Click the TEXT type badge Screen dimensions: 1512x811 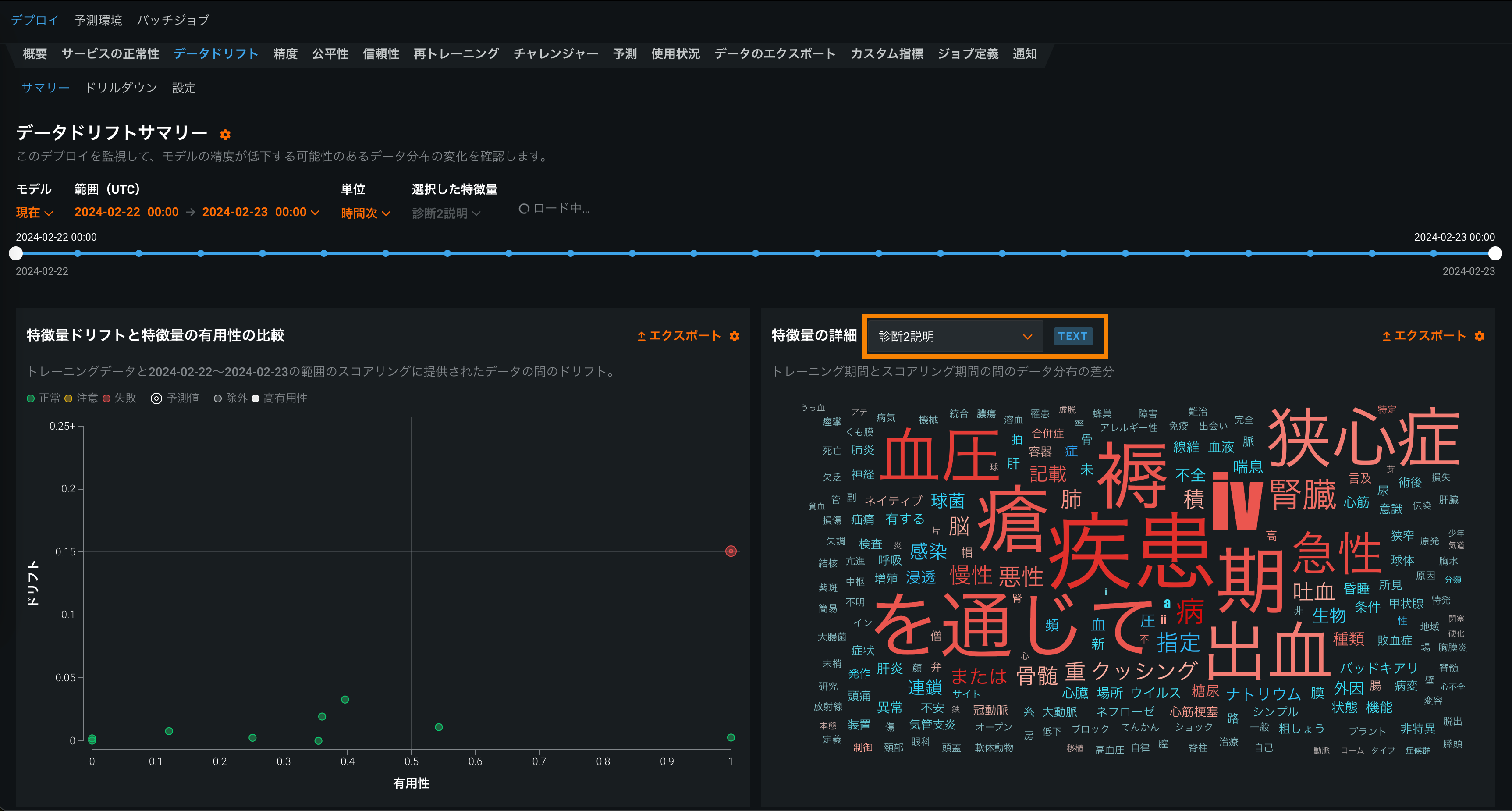(x=1072, y=336)
